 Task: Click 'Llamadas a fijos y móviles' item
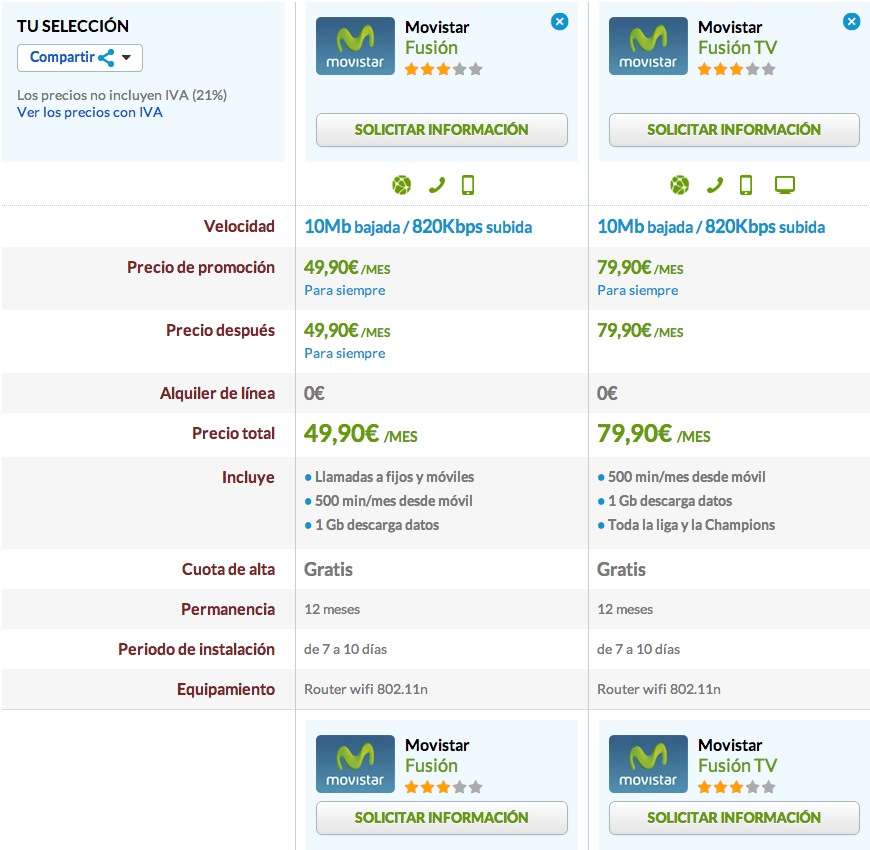click(394, 477)
